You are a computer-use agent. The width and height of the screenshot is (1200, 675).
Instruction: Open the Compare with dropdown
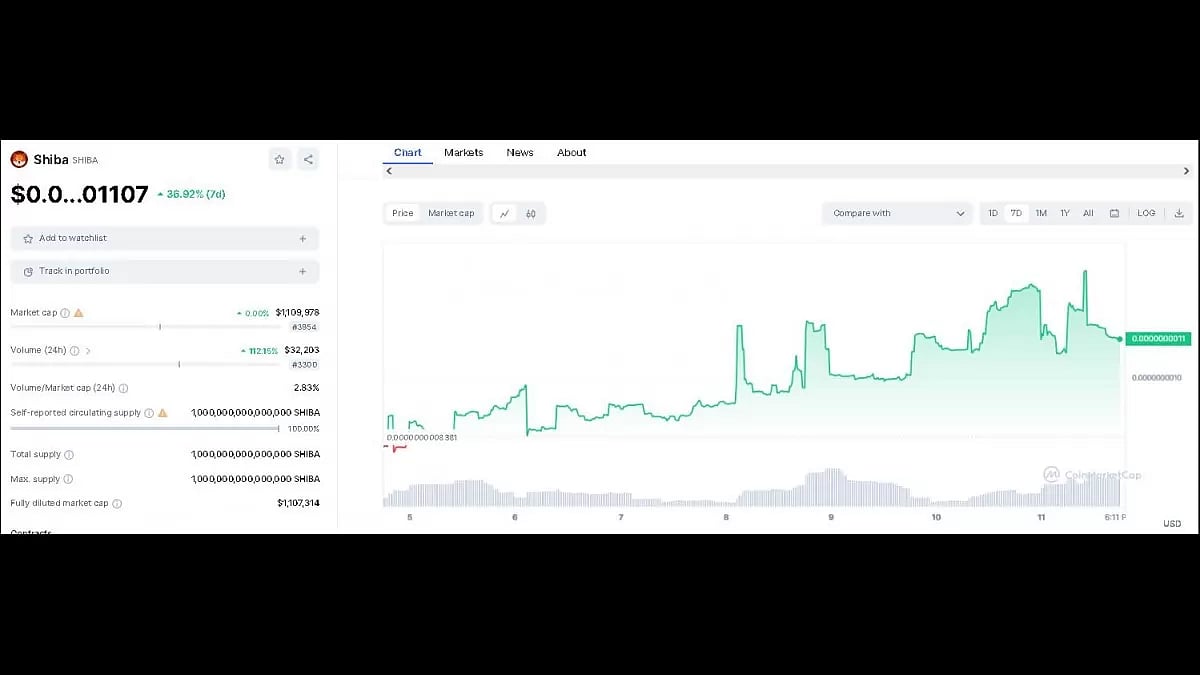click(x=897, y=213)
